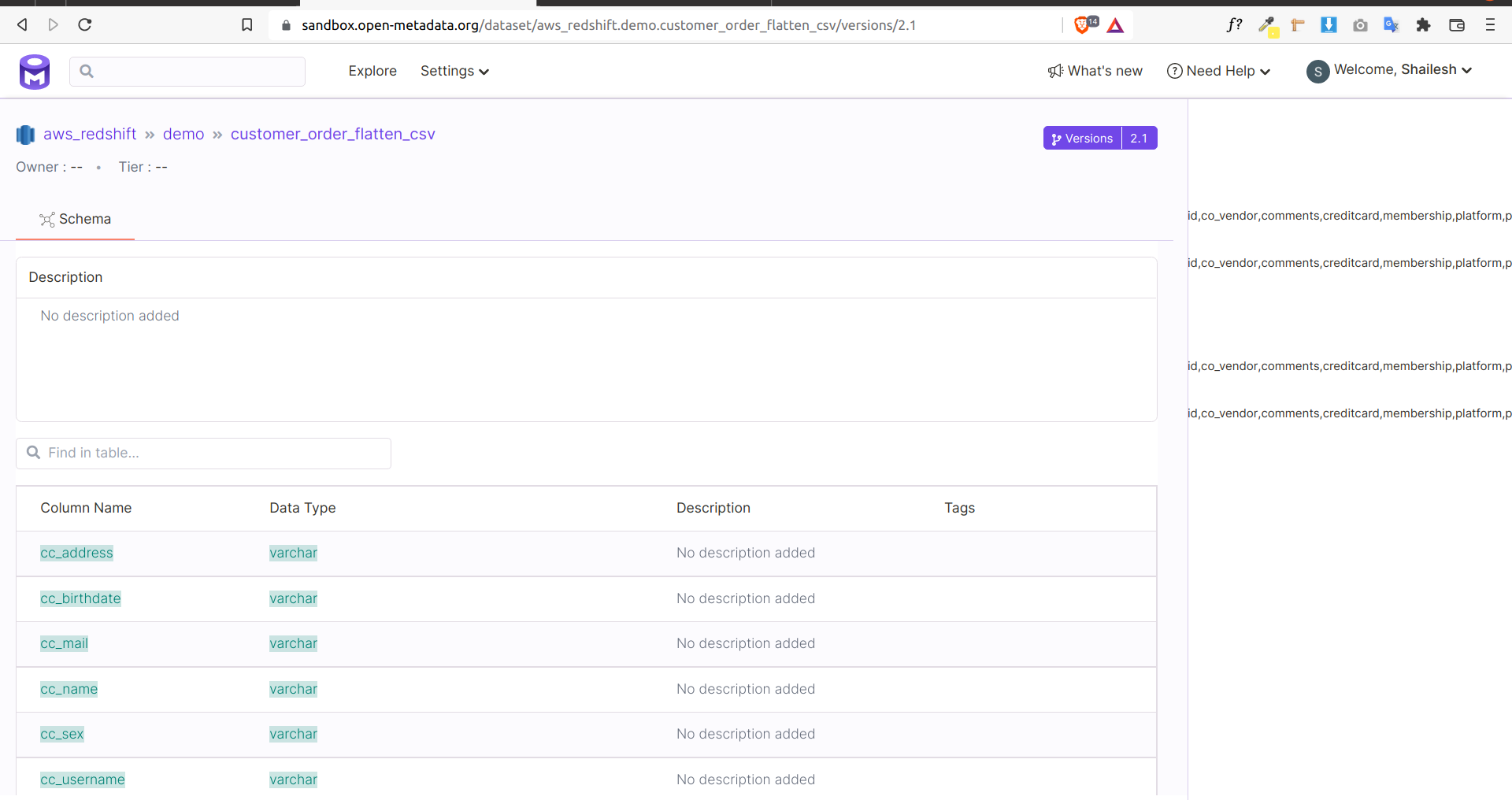Open the Settings dropdown
This screenshot has width=1512, height=800.
point(454,71)
